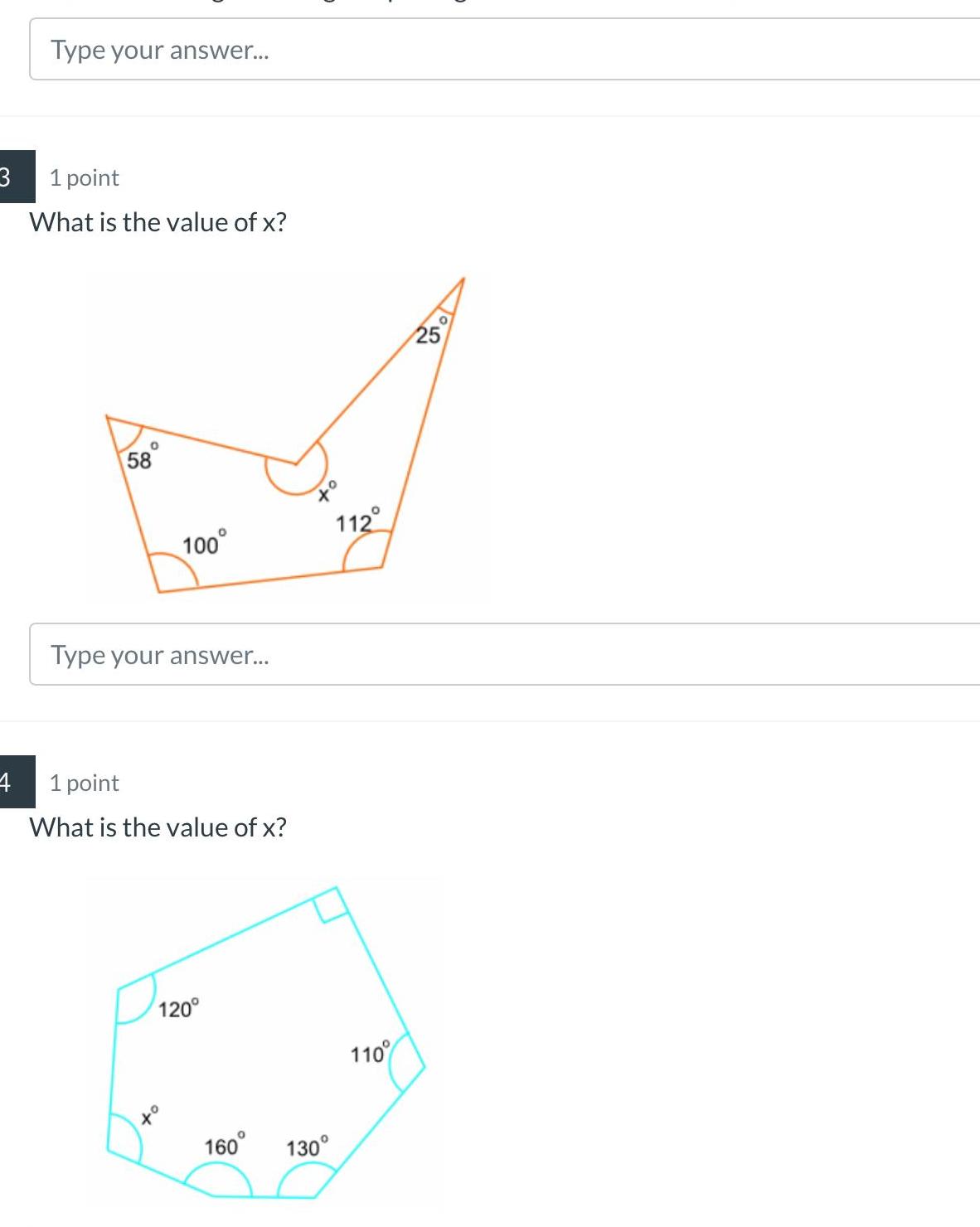Click the 100 degree angle label
Image resolution: width=980 pixels, height=1227 pixels.
click(x=201, y=545)
